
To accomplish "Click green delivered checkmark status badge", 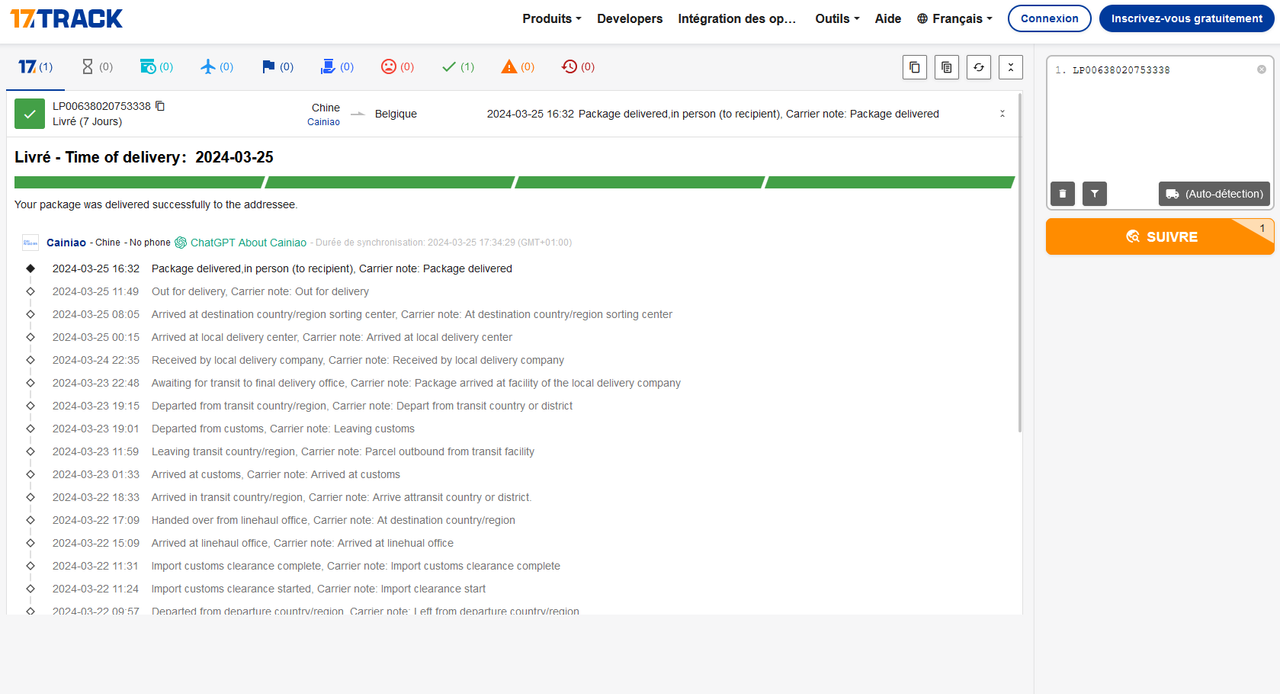I will [30, 114].
